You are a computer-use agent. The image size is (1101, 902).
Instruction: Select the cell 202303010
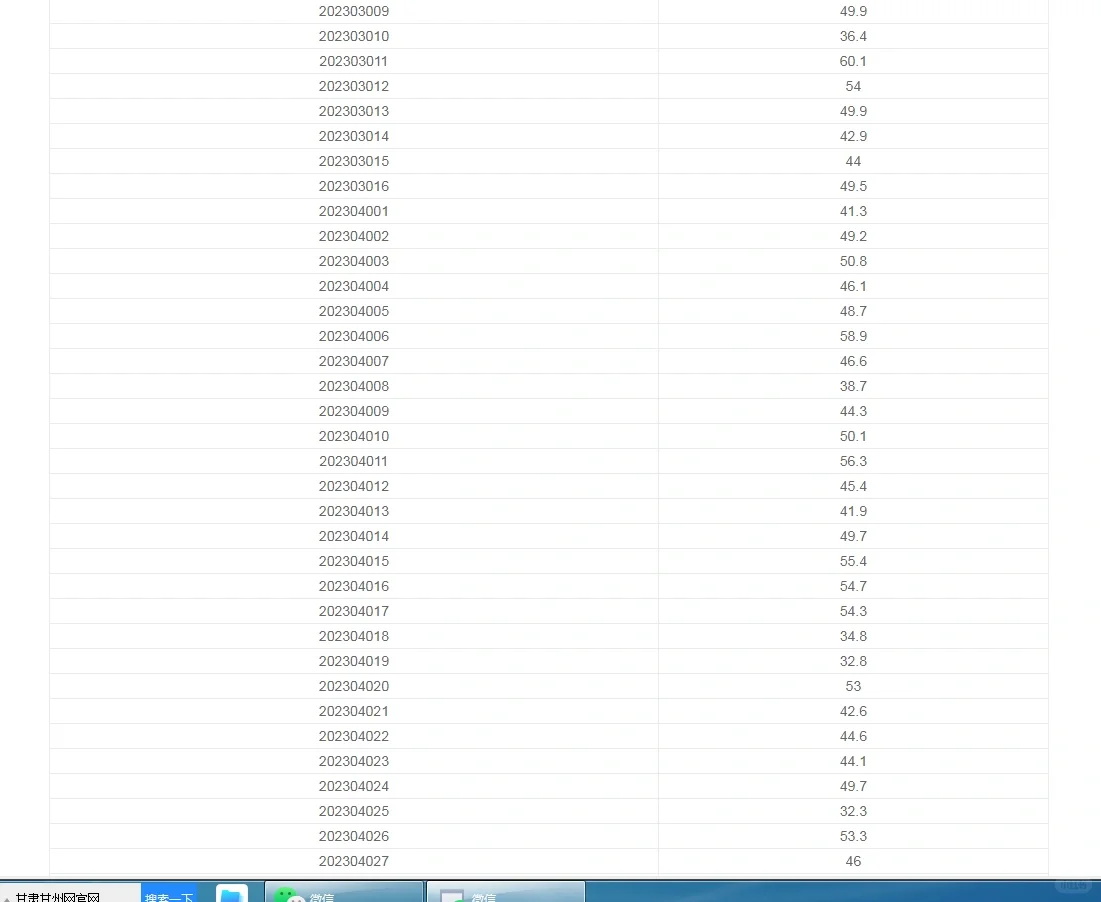(x=354, y=37)
